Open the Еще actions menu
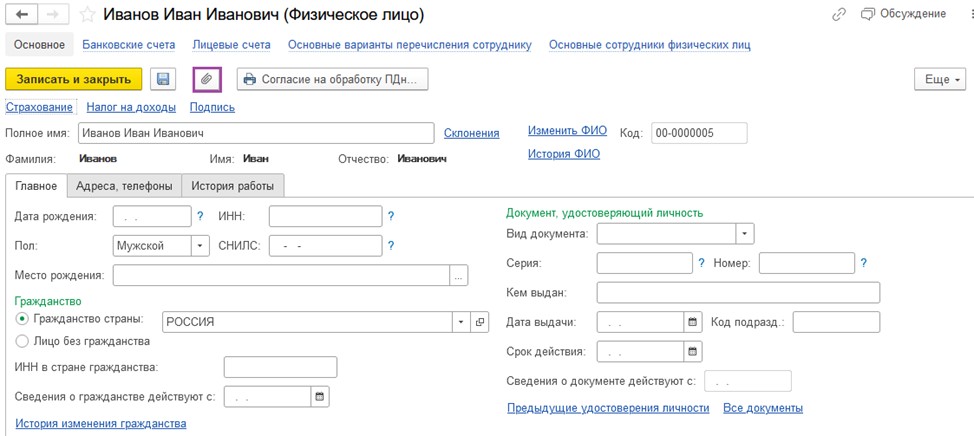 coord(940,79)
